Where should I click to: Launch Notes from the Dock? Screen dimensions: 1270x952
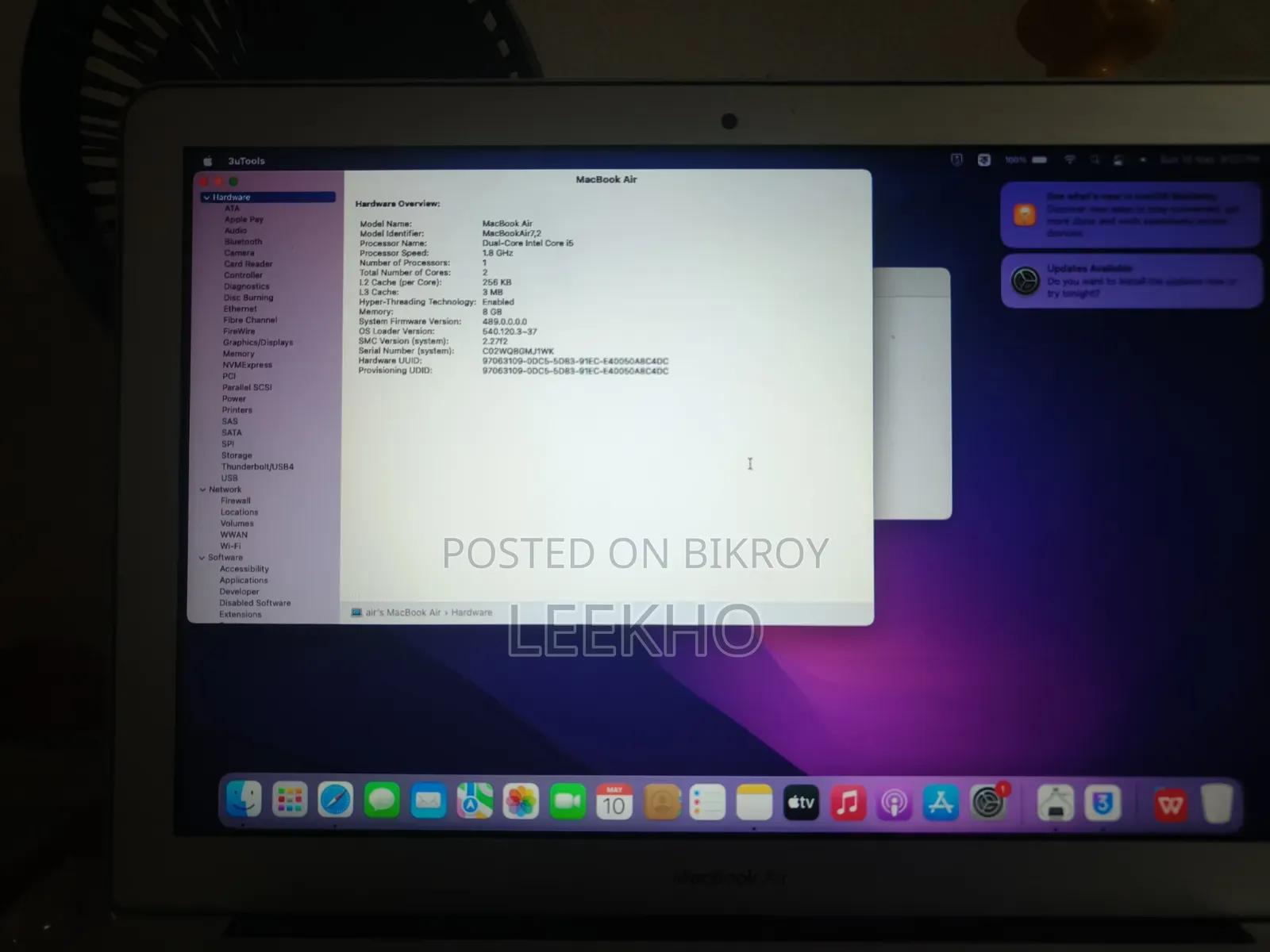(x=754, y=803)
